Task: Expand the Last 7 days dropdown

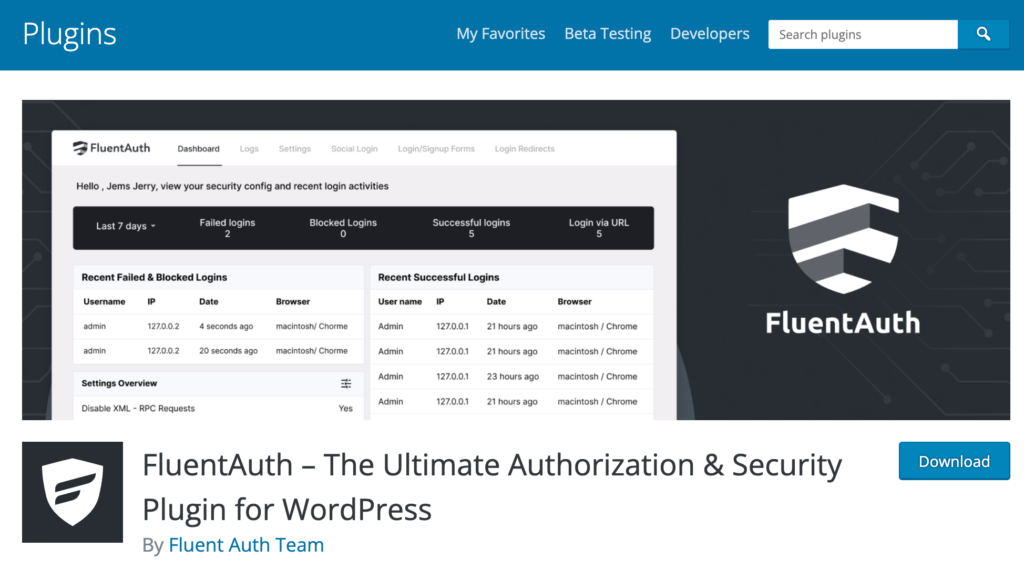Action: (x=125, y=226)
